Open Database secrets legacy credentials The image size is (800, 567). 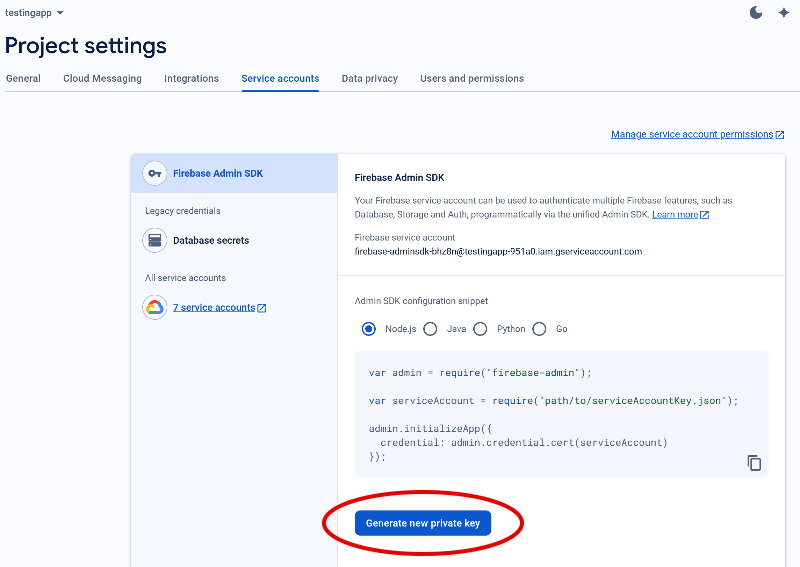[x=211, y=240]
